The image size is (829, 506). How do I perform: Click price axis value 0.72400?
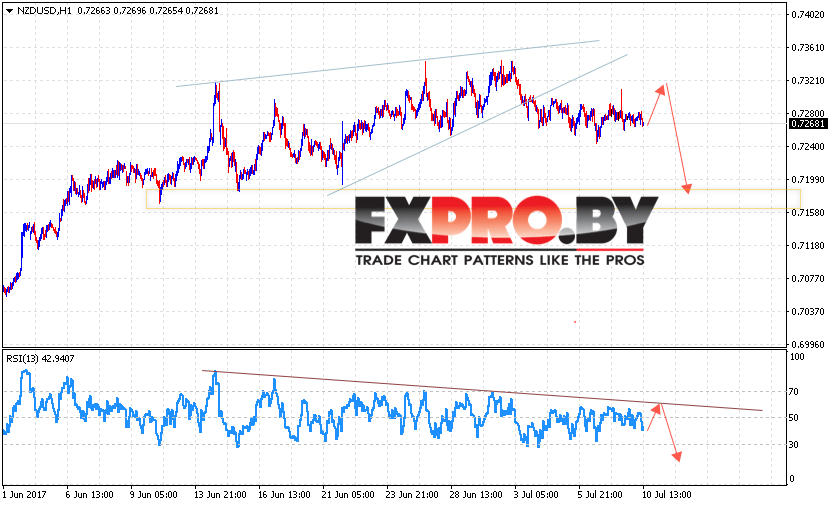[807, 146]
